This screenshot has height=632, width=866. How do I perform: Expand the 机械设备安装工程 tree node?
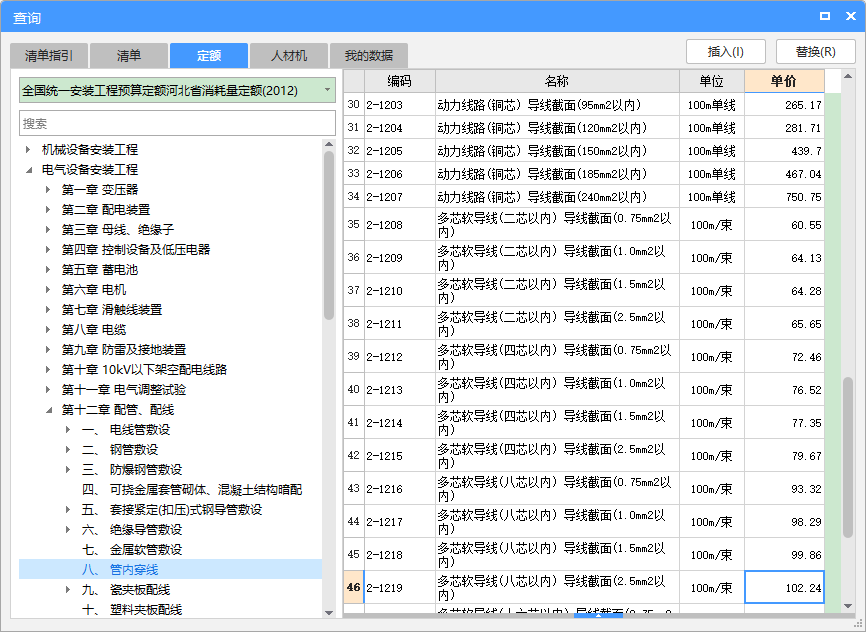(28, 150)
